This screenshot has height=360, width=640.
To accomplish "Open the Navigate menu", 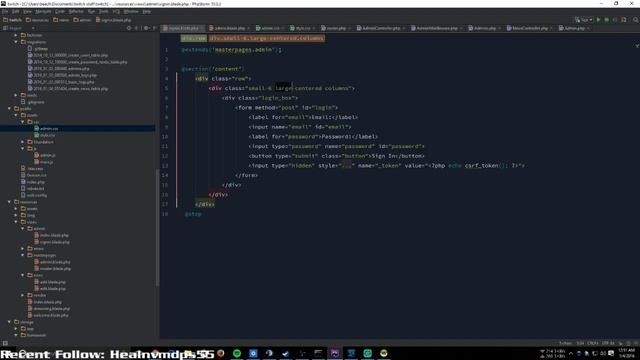I will (x=43, y=11).
